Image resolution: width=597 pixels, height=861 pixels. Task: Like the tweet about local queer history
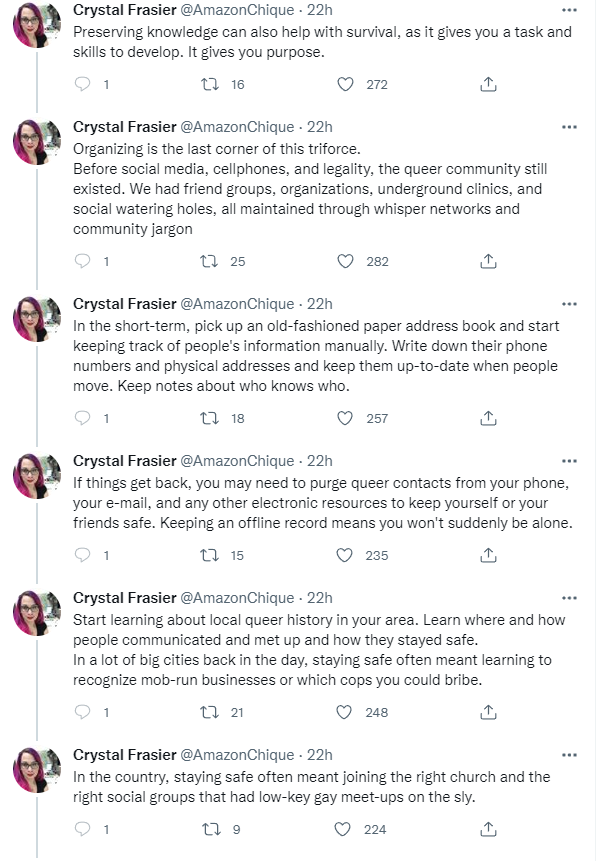pos(344,712)
